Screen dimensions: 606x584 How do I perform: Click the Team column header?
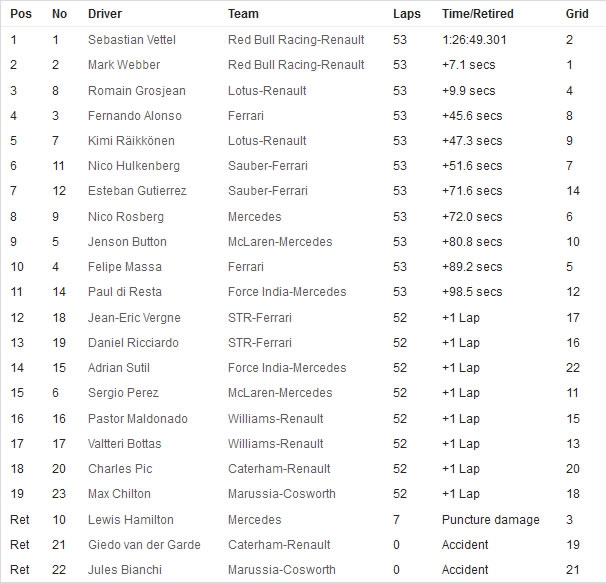tap(243, 14)
